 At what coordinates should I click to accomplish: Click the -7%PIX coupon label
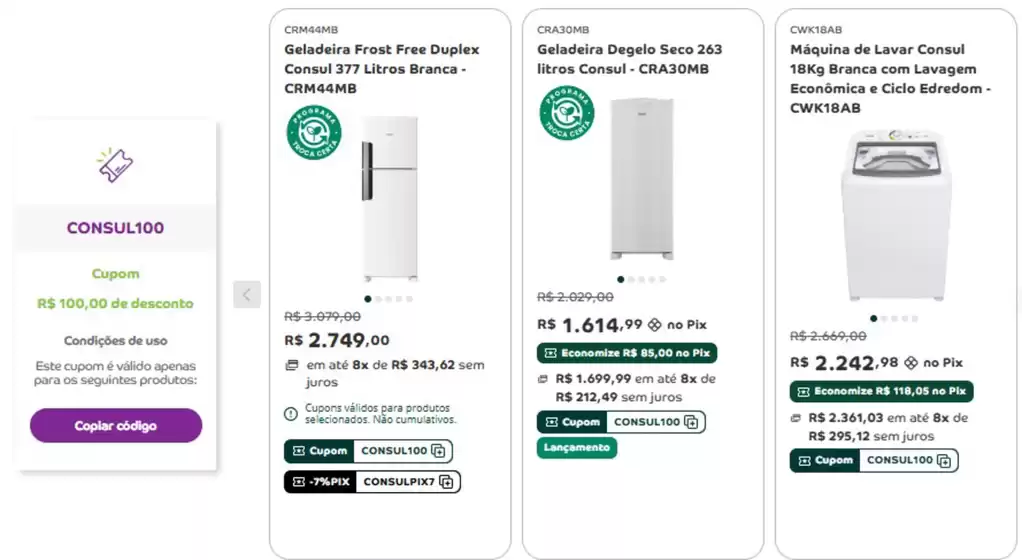pyautogui.click(x=320, y=482)
